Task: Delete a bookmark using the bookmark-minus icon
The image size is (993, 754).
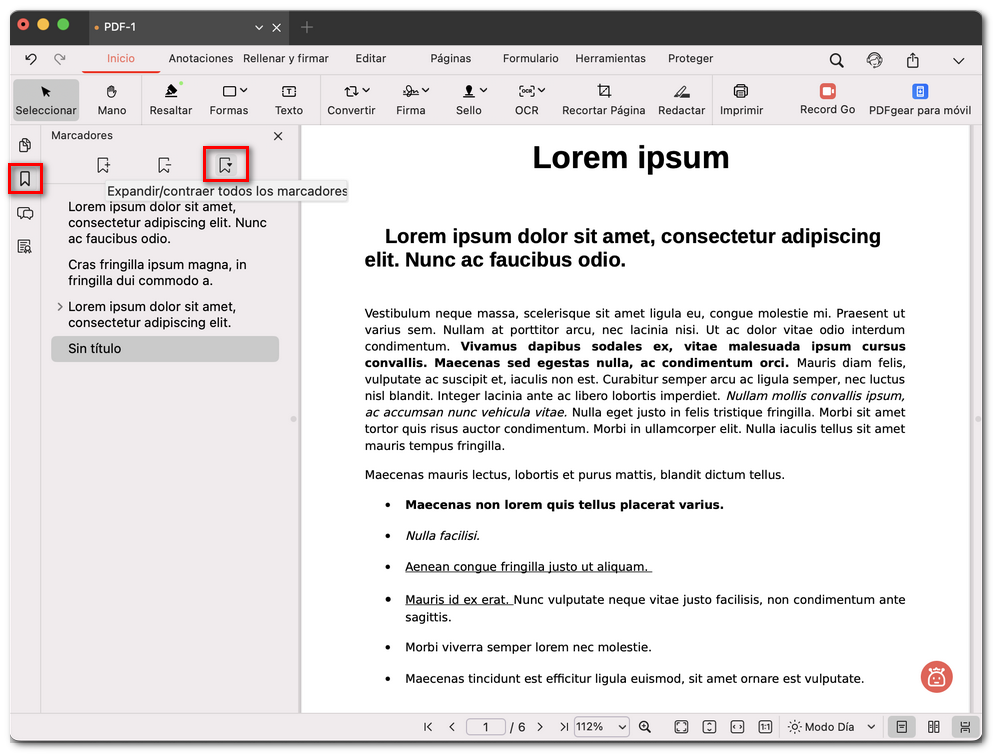Action: [x=163, y=164]
